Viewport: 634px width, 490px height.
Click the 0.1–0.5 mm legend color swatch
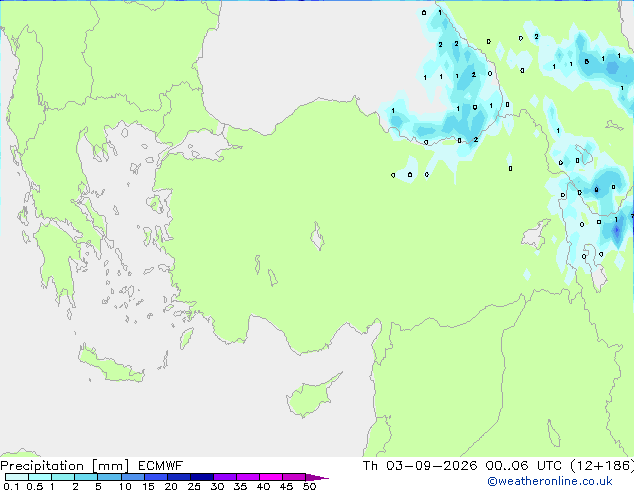pos(17,477)
